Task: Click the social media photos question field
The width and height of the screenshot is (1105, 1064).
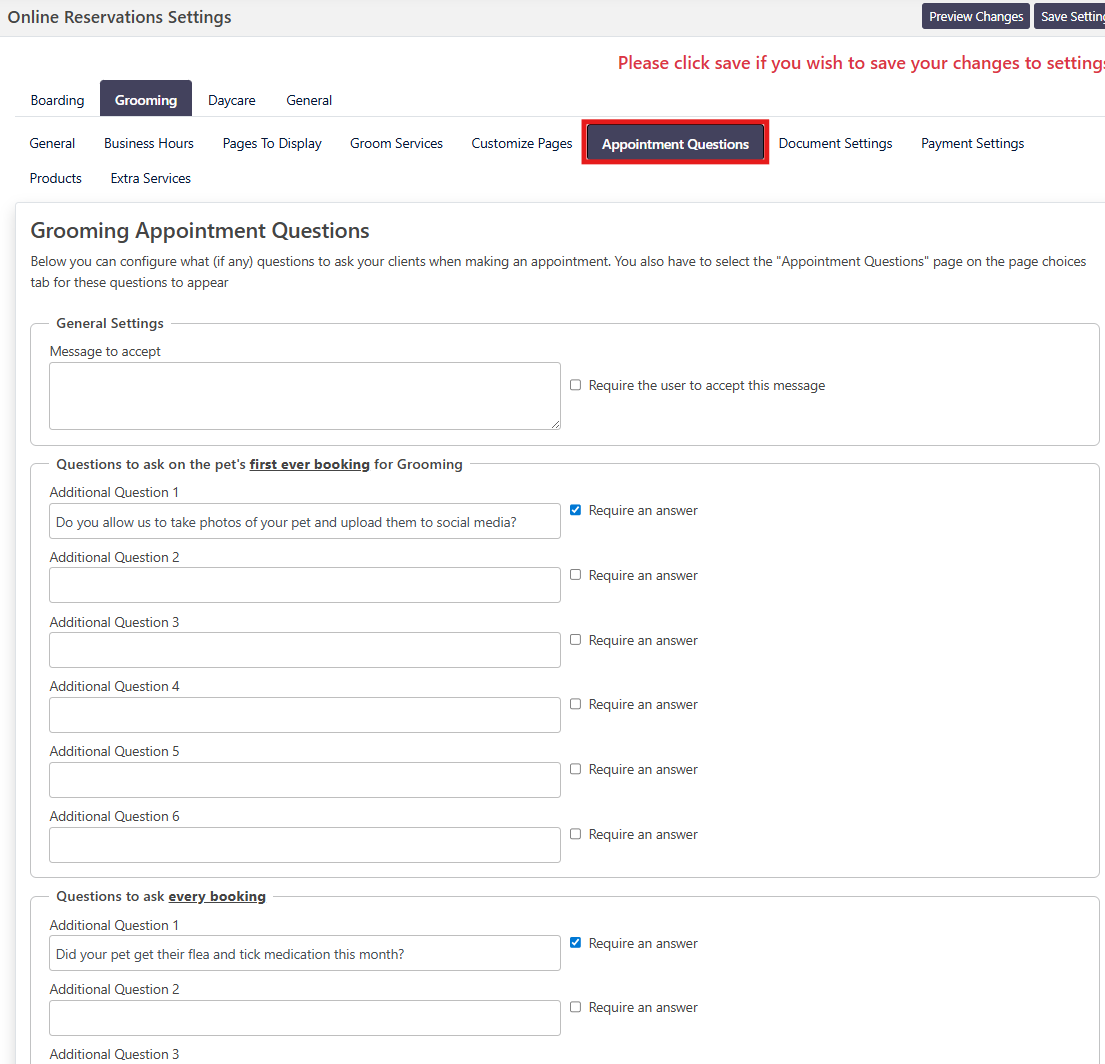Action: pyautogui.click(x=304, y=521)
